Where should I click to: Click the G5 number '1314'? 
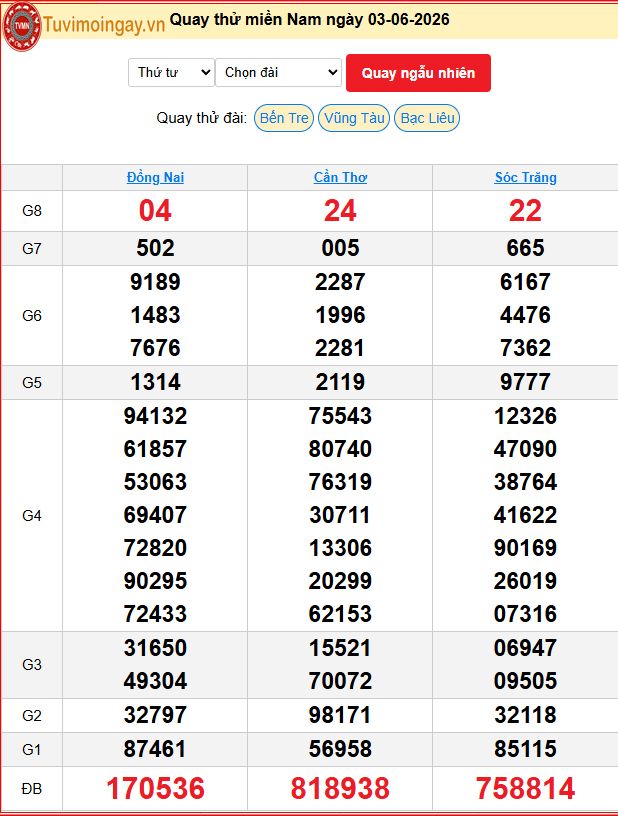coord(155,382)
